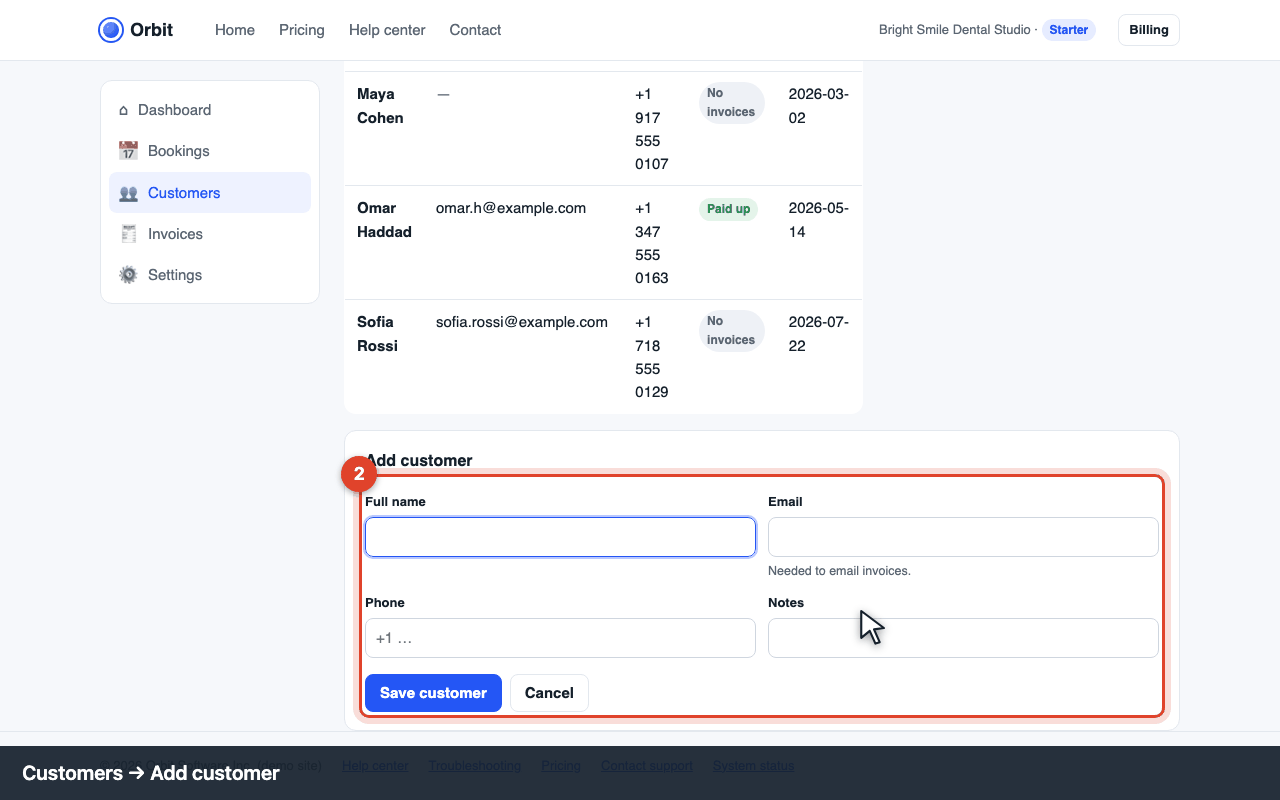Click the date 2026-03-02
This screenshot has height=800, width=1280.
[x=818, y=106]
